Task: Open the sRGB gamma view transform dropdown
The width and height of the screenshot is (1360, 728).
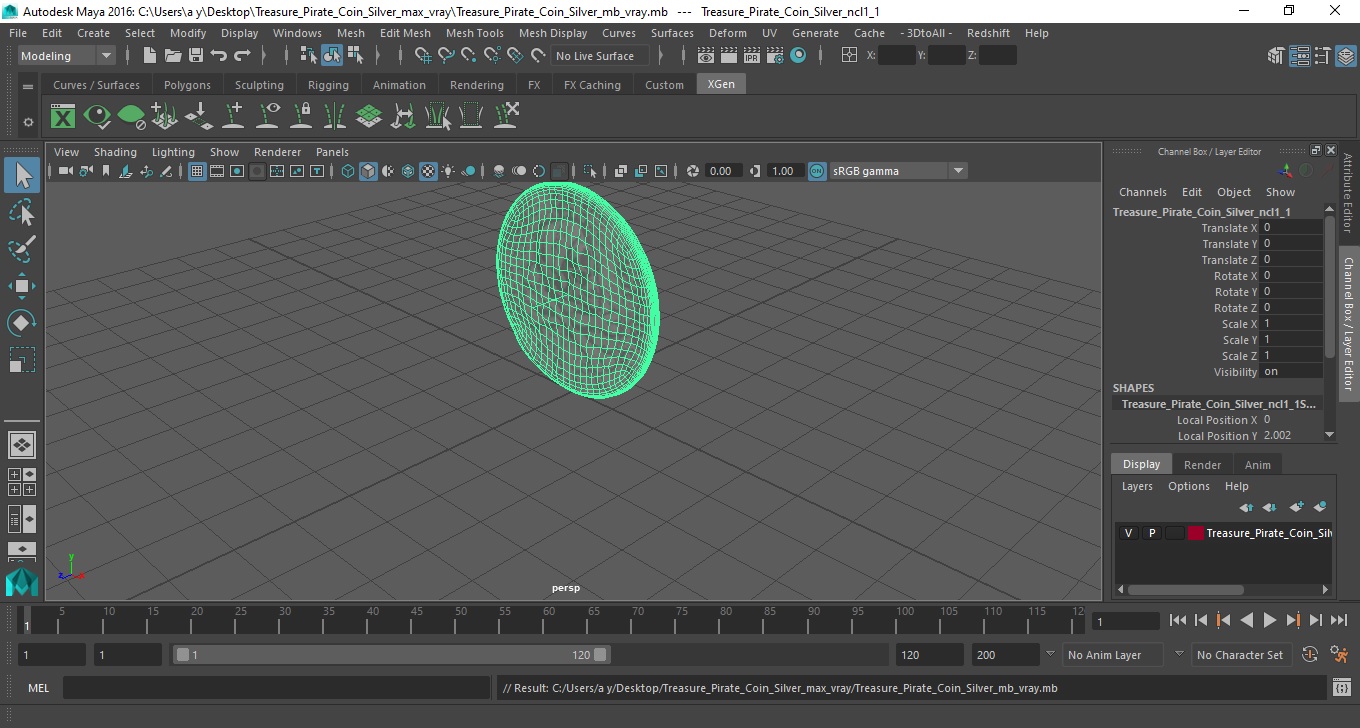Action: click(x=897, y=171)
